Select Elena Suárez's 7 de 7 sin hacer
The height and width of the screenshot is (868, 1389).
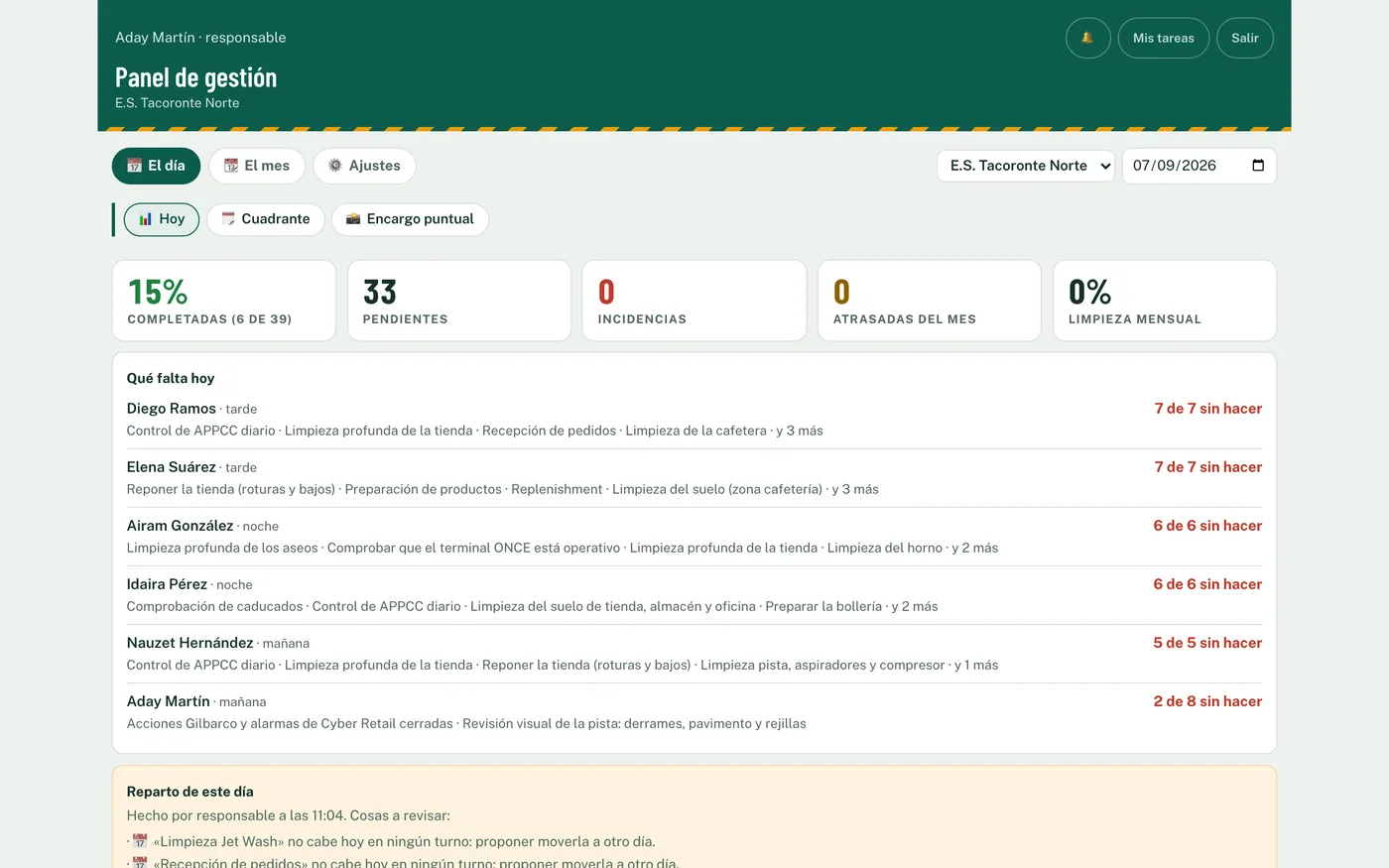click(x=1207, y=467)
